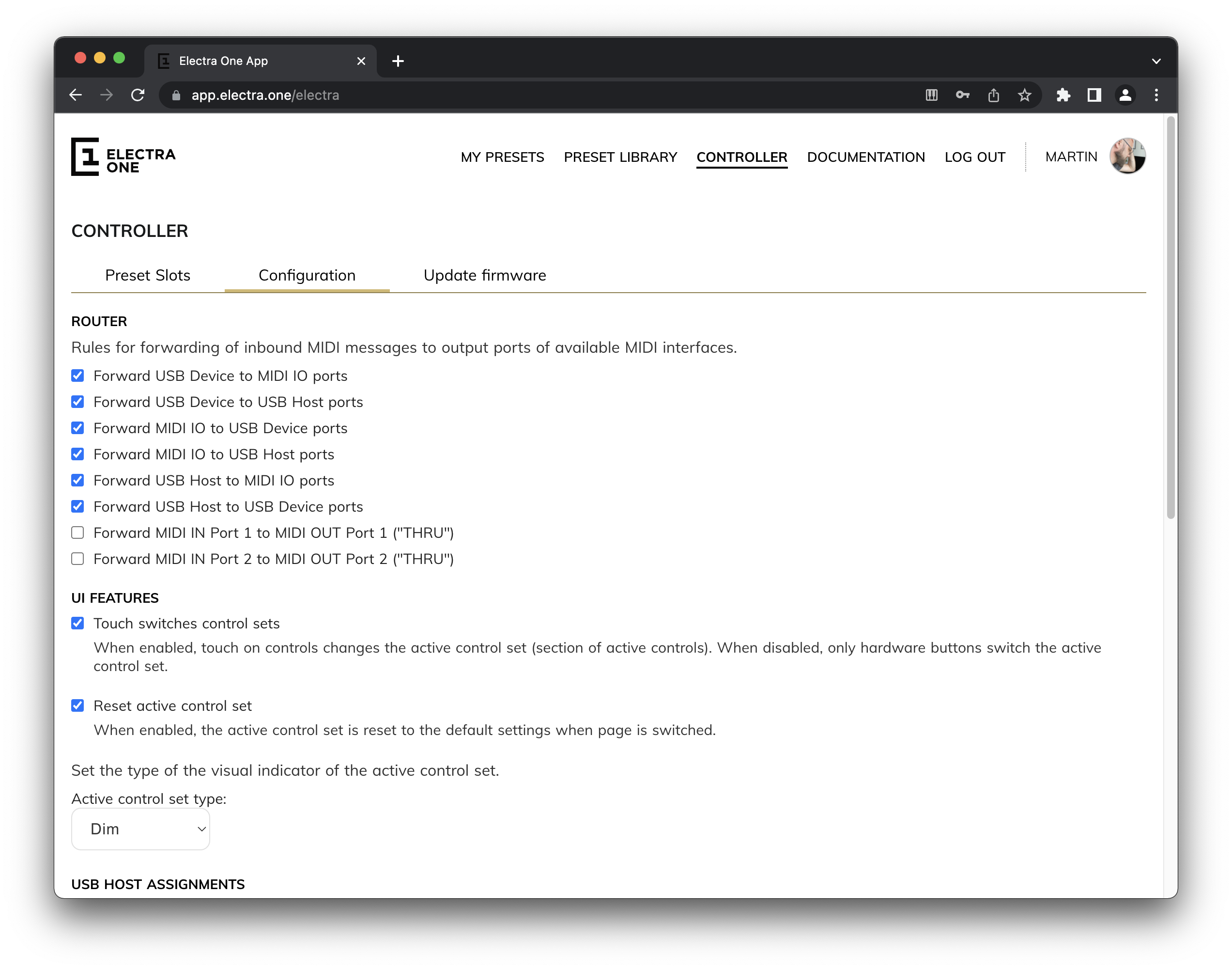1232x970 pixels.
Task: Click the Log Out link
Action: click(x=974, y=157)
